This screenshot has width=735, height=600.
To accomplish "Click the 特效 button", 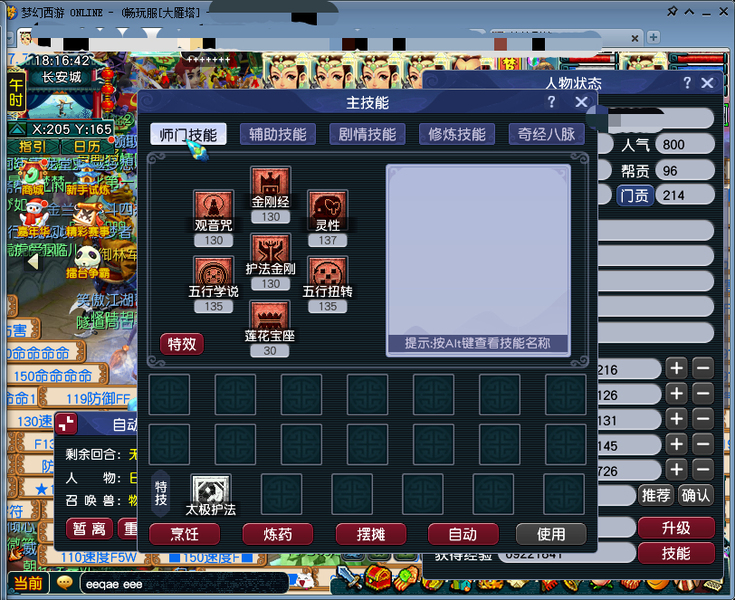I will pyautogui.click(x=181, y=344).
